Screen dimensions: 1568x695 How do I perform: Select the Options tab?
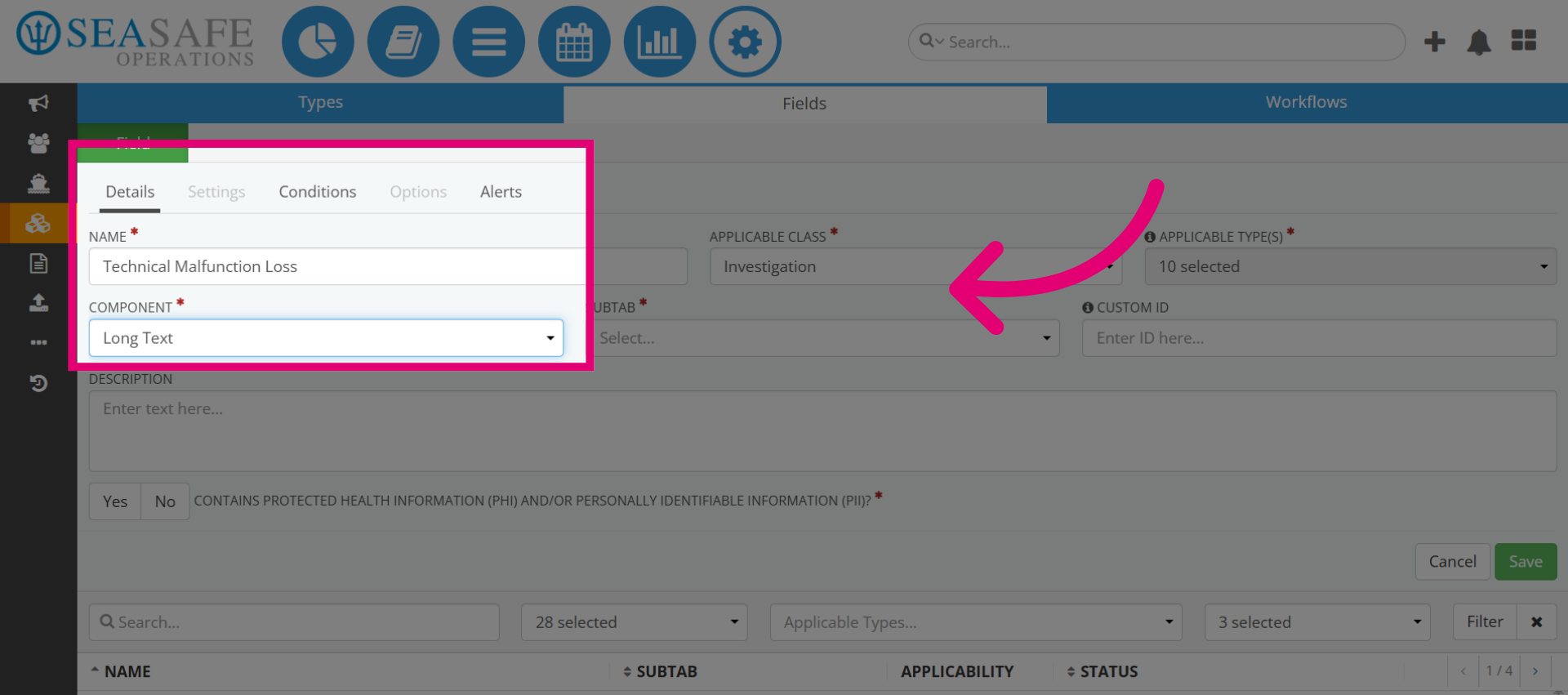tap(418, 192)
